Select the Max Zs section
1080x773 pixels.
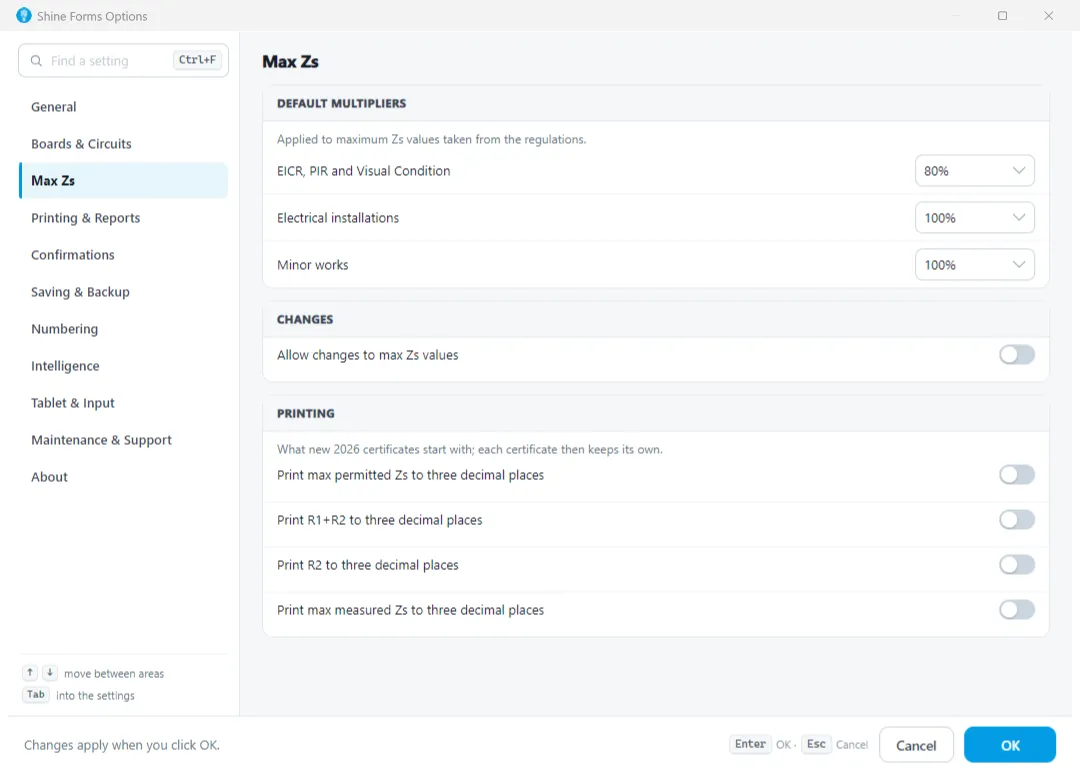coord(123,181)
